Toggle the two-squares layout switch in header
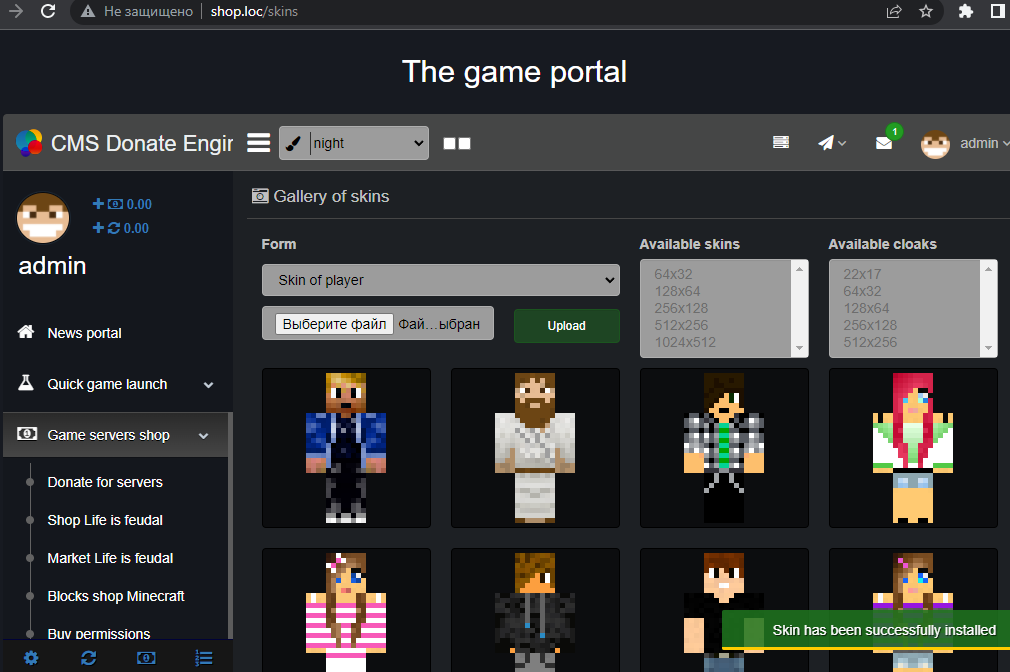Image resolution: width=1010 pixels, height=672 pixels. [x=457, y=144]
